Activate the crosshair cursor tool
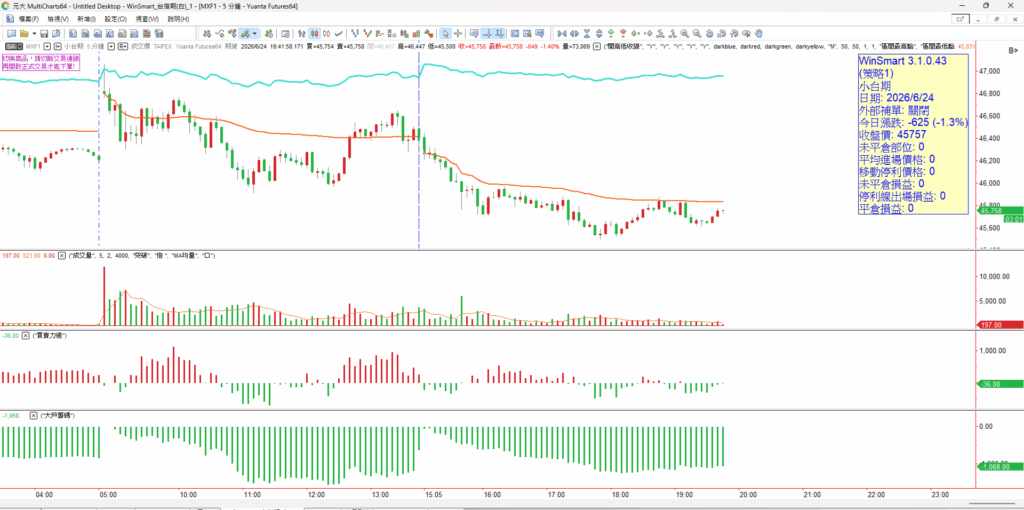 tap(458, 33)
